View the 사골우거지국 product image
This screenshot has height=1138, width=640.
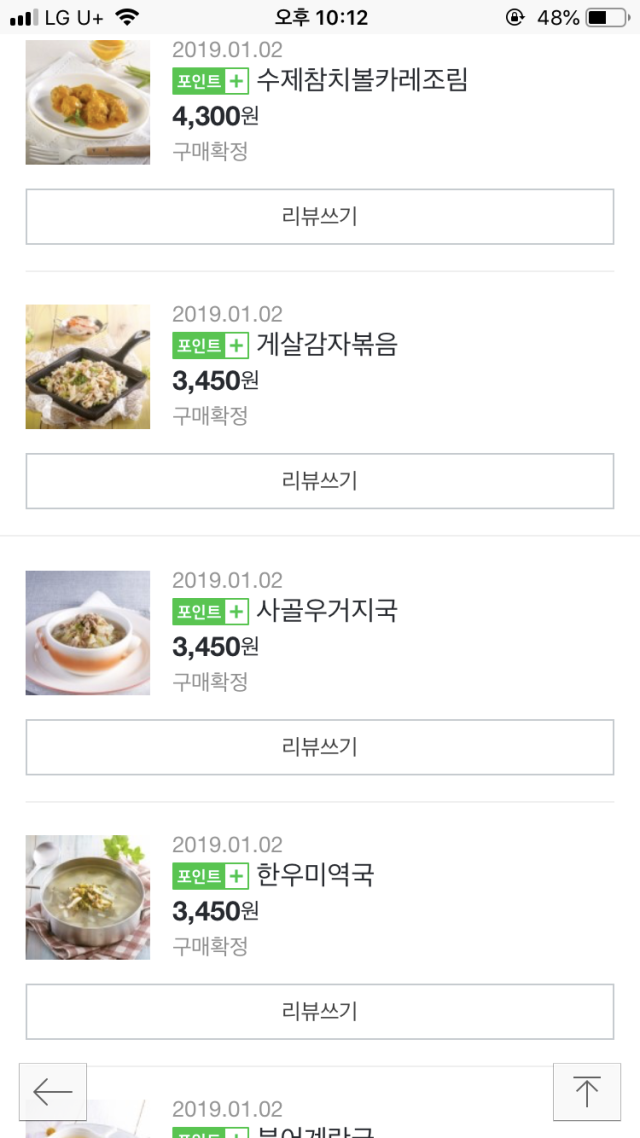click(x=88, y=632)
